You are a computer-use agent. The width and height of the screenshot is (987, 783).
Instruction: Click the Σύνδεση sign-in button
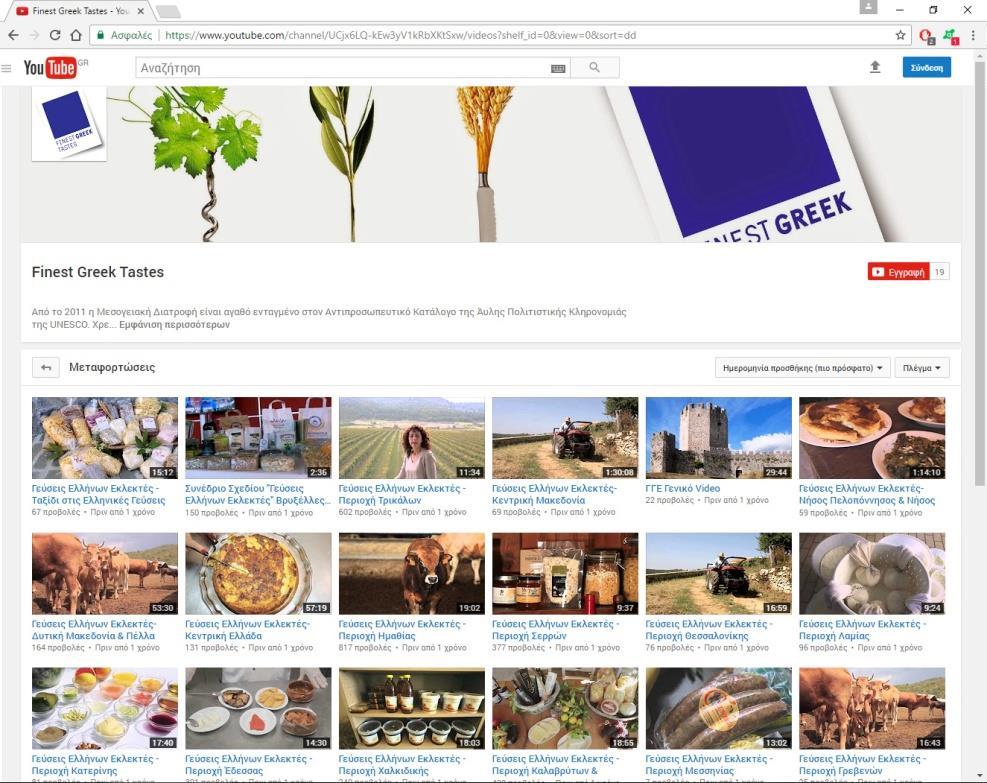click(927, 67)
